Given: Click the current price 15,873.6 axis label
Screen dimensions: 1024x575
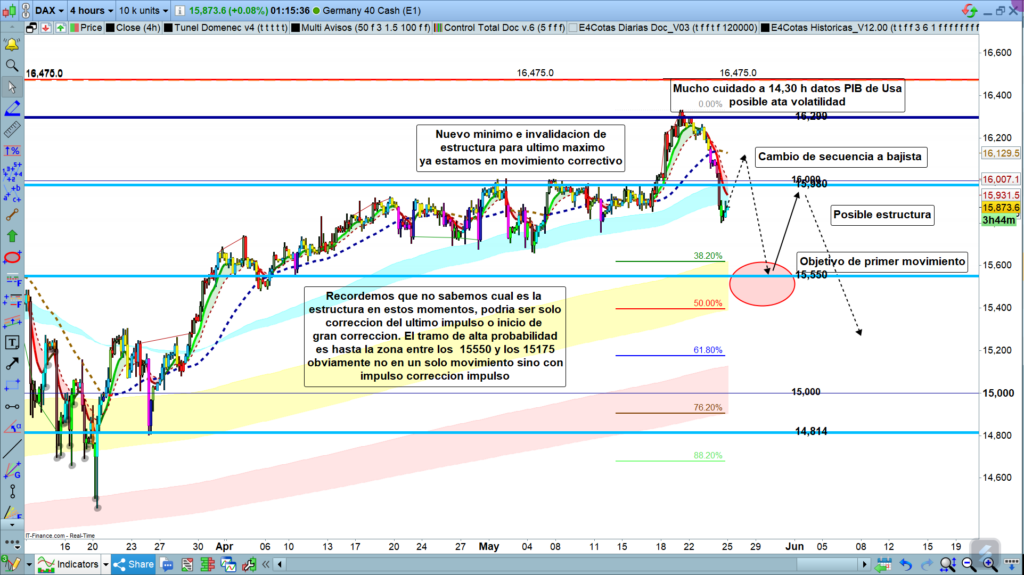Looking at the screenshot, I should [x=1000, y=207].
